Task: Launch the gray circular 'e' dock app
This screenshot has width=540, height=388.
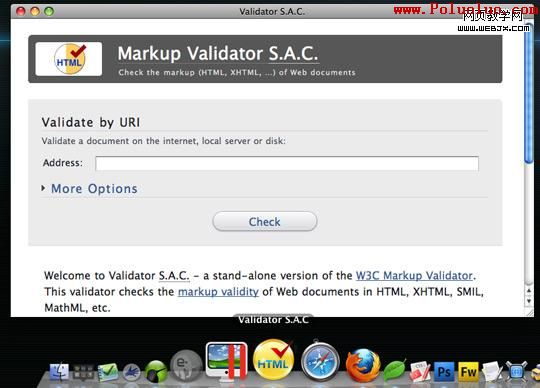Action: [x=186, y=366]
